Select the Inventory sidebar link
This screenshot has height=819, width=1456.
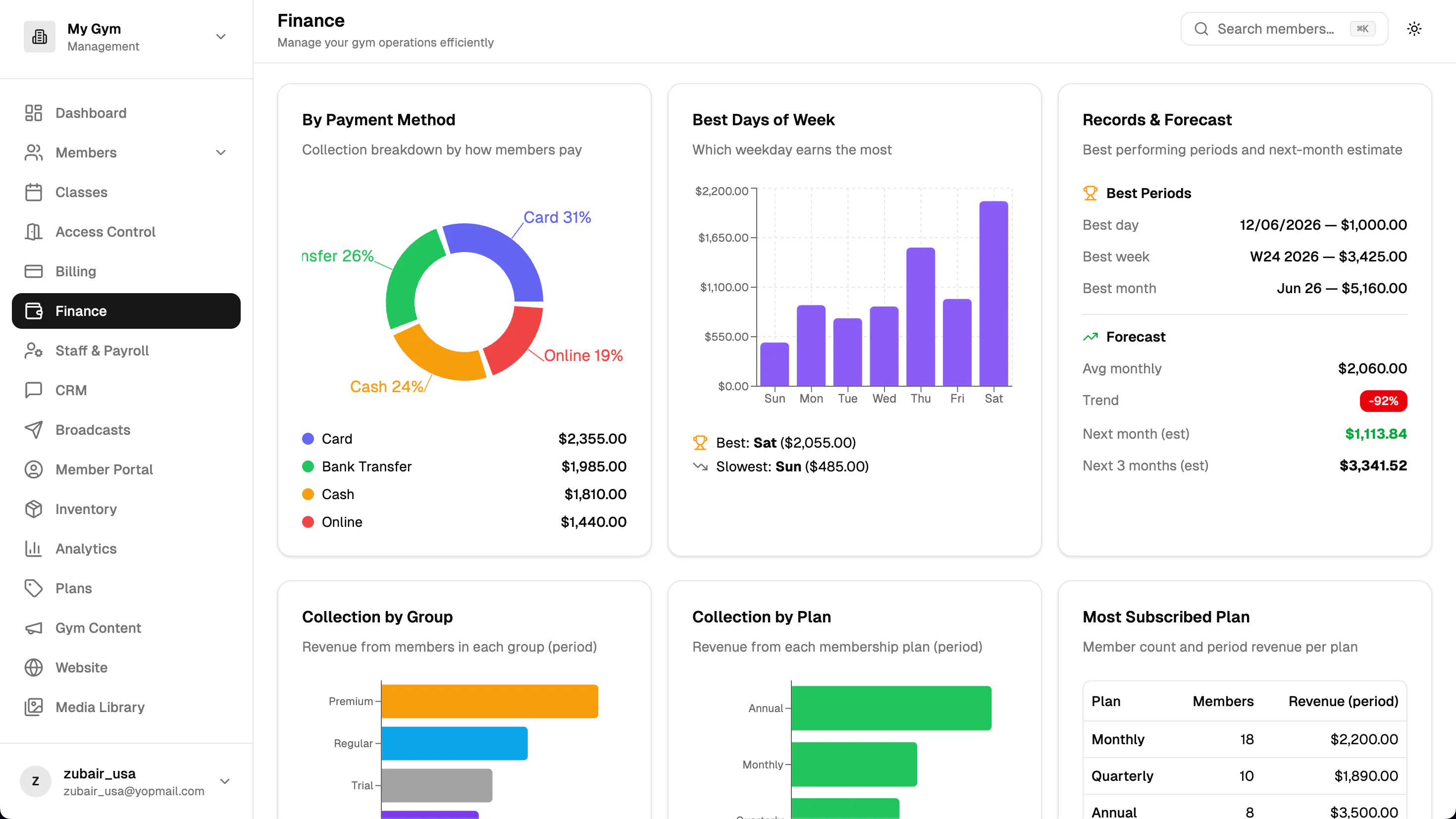coord(126,509)
